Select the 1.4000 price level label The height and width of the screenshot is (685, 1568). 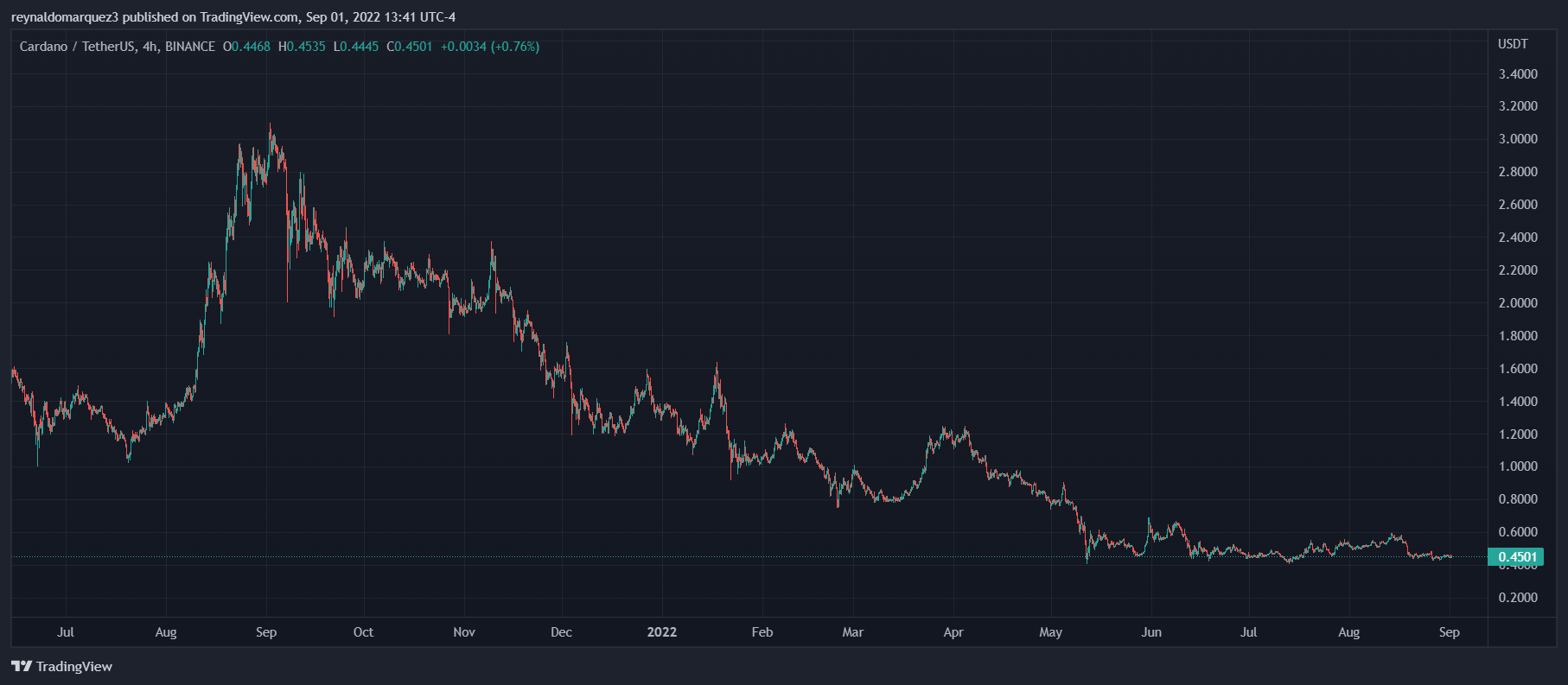point(1518,402)
